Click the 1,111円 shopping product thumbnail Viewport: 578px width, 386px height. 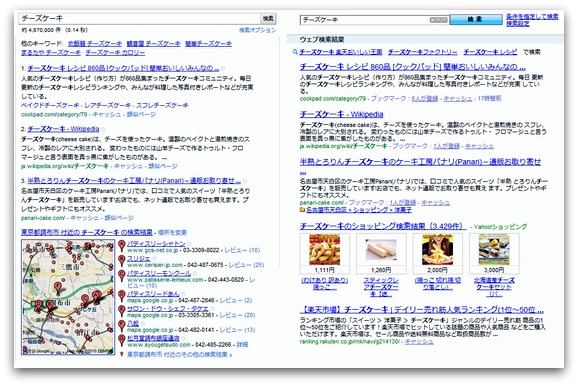tap(324, 250)
